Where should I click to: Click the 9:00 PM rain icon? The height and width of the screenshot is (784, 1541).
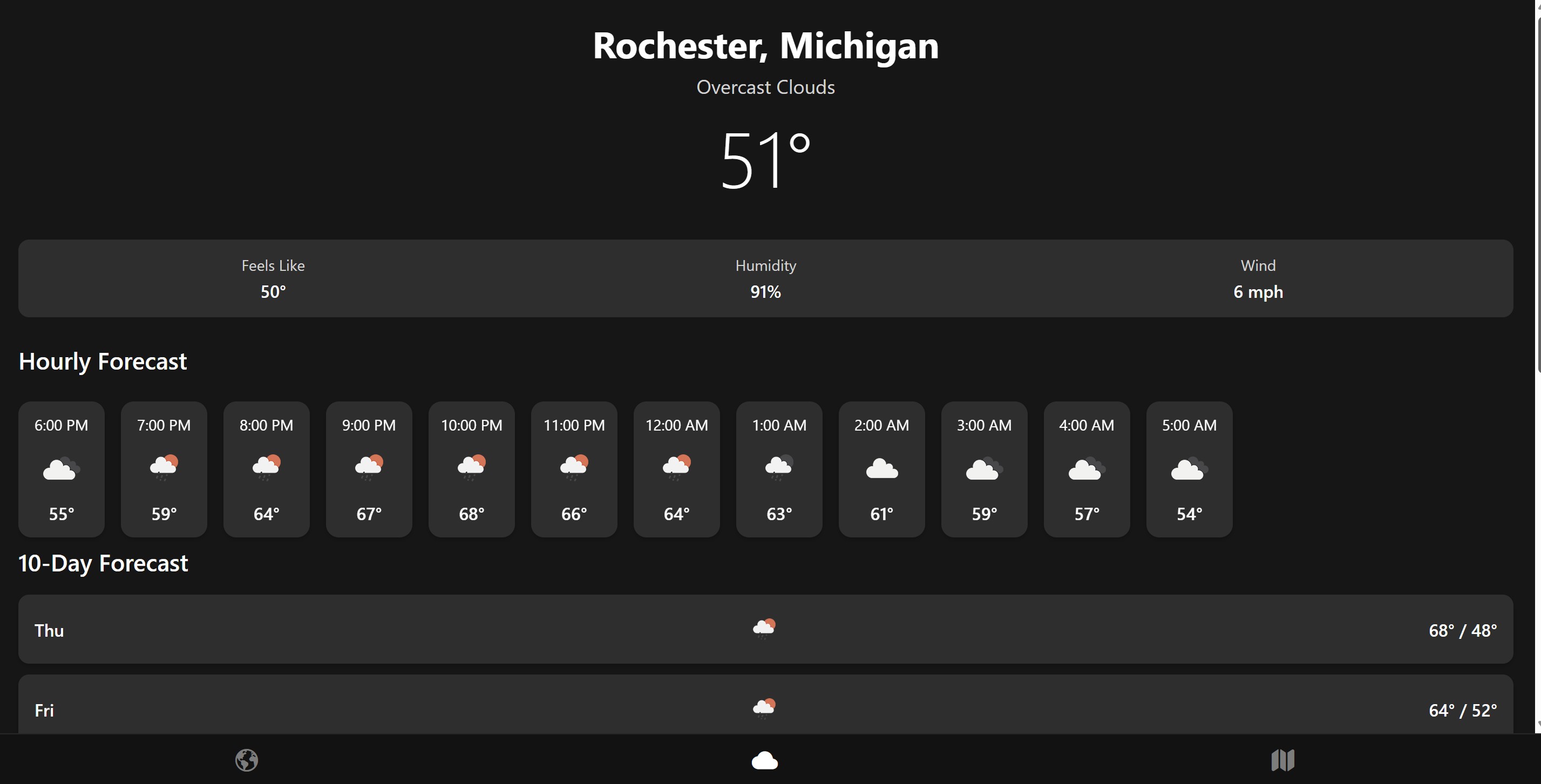click(x=369, y=468)
